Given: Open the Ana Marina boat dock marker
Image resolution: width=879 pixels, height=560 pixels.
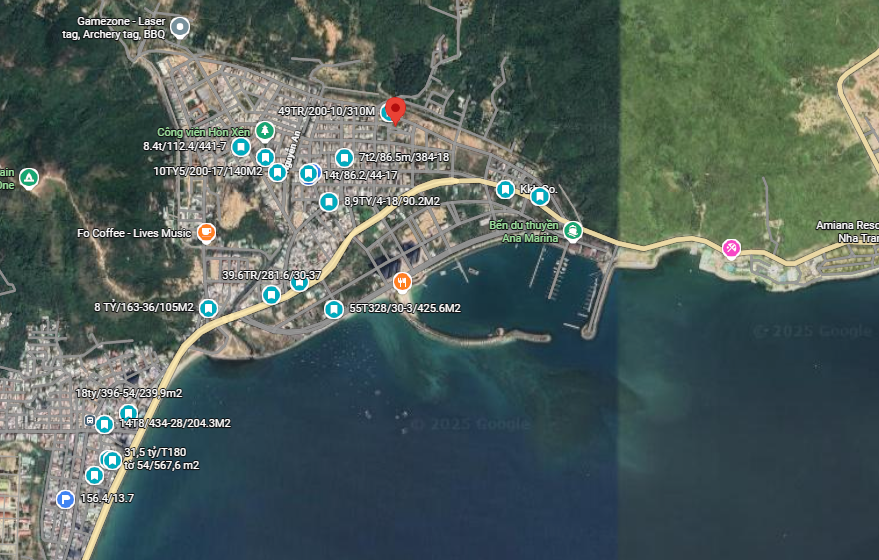Looking at the screenshot, I should coord(572,230).
